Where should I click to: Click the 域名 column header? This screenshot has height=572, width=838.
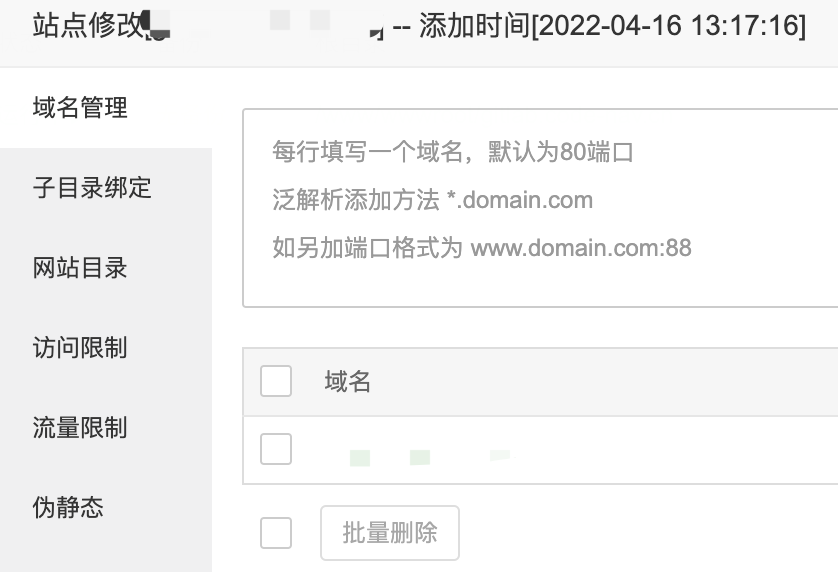tap(348, 381)
